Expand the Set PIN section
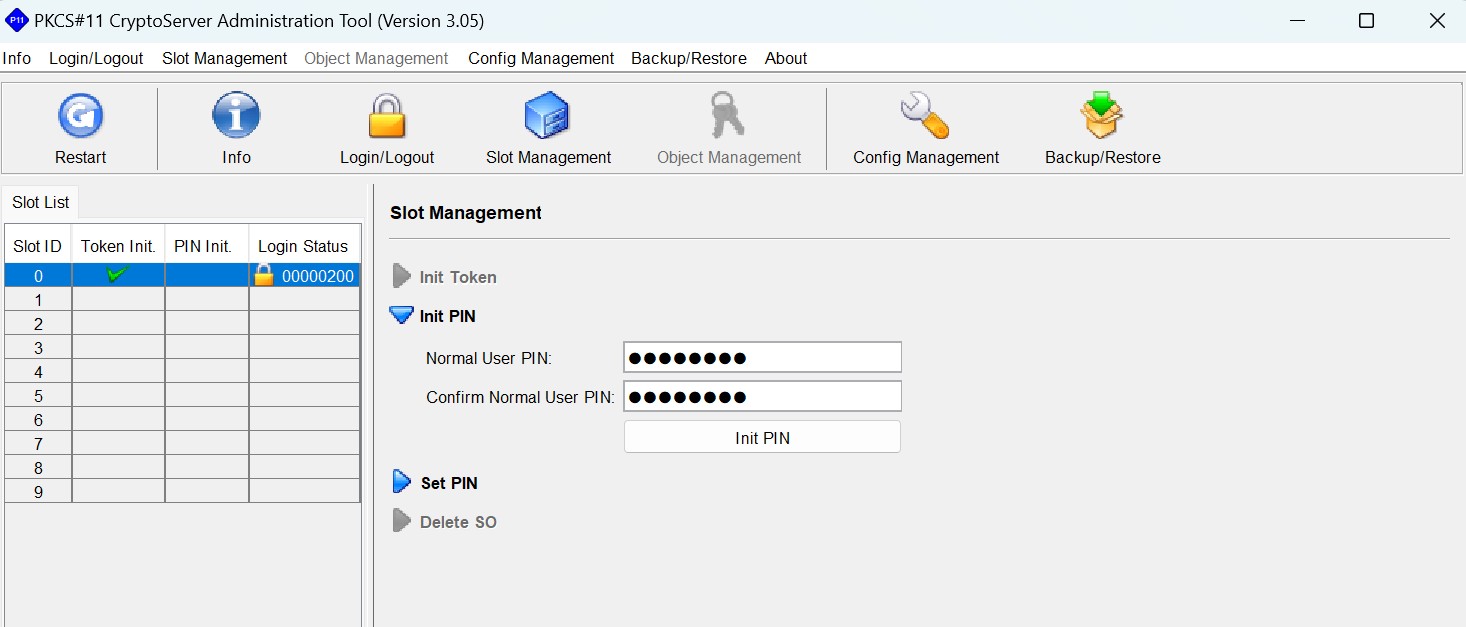Screen dimensions: 1466x627 click(402, 482)
